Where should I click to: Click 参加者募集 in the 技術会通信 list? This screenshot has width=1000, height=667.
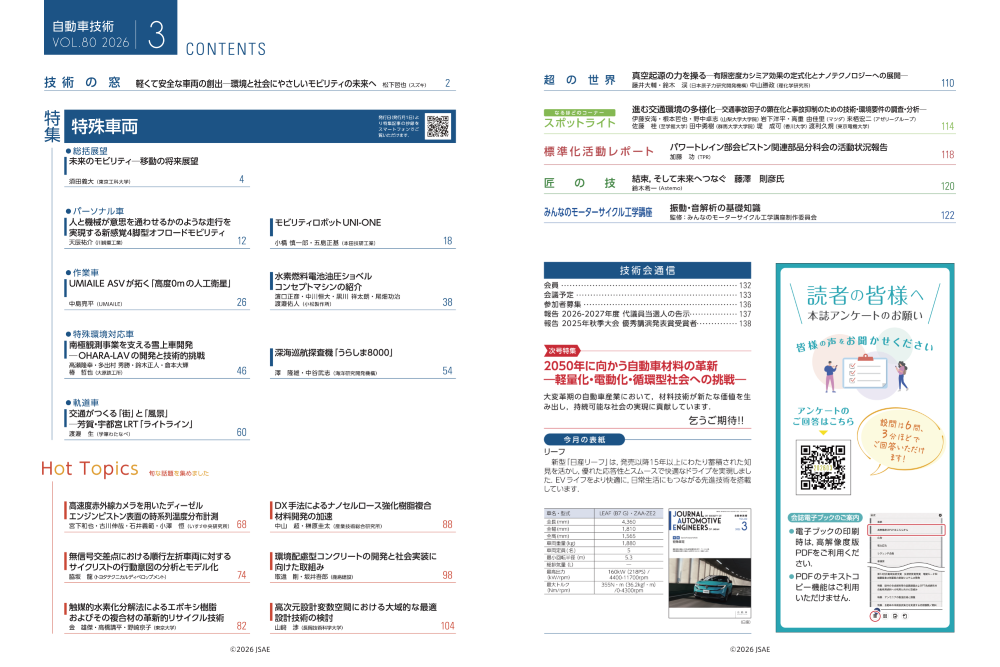pyautogui.click(x=565, y=304)
